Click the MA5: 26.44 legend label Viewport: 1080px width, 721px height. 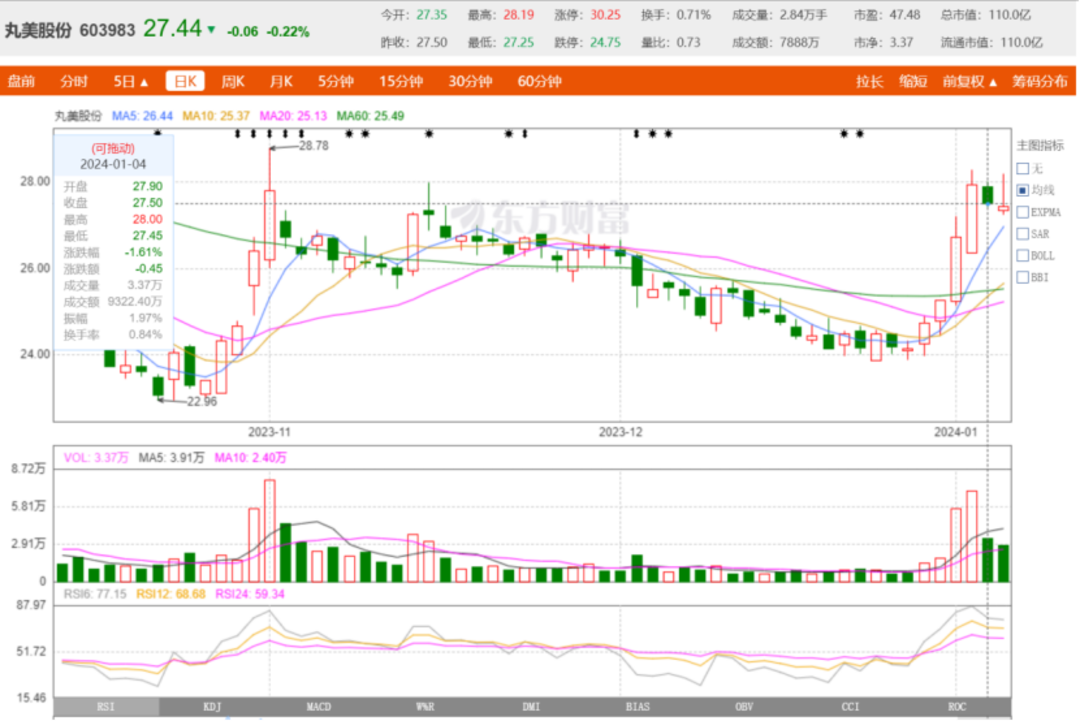143,116
